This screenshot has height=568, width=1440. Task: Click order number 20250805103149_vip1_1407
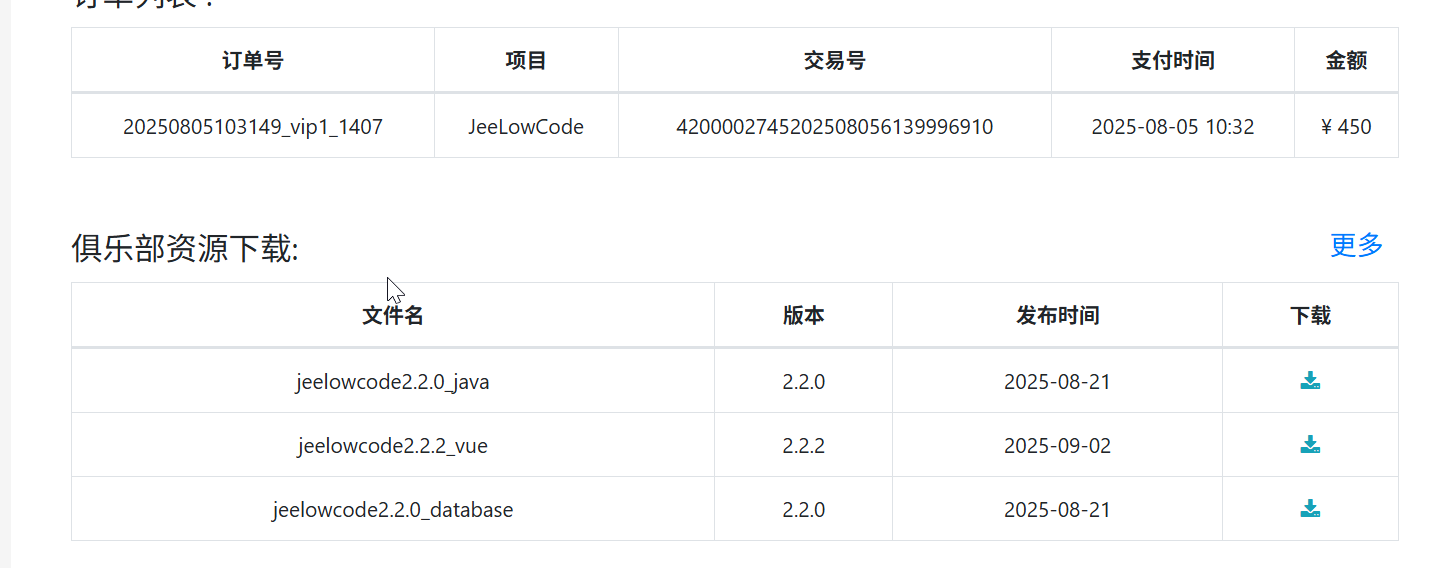click(253, 127)
